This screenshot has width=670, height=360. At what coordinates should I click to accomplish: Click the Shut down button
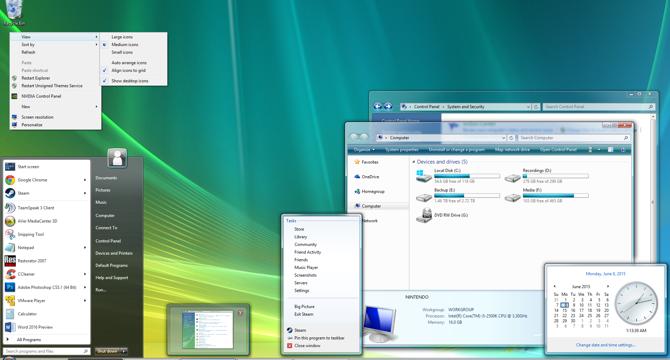pyautogui.click(x=107, y=351)
